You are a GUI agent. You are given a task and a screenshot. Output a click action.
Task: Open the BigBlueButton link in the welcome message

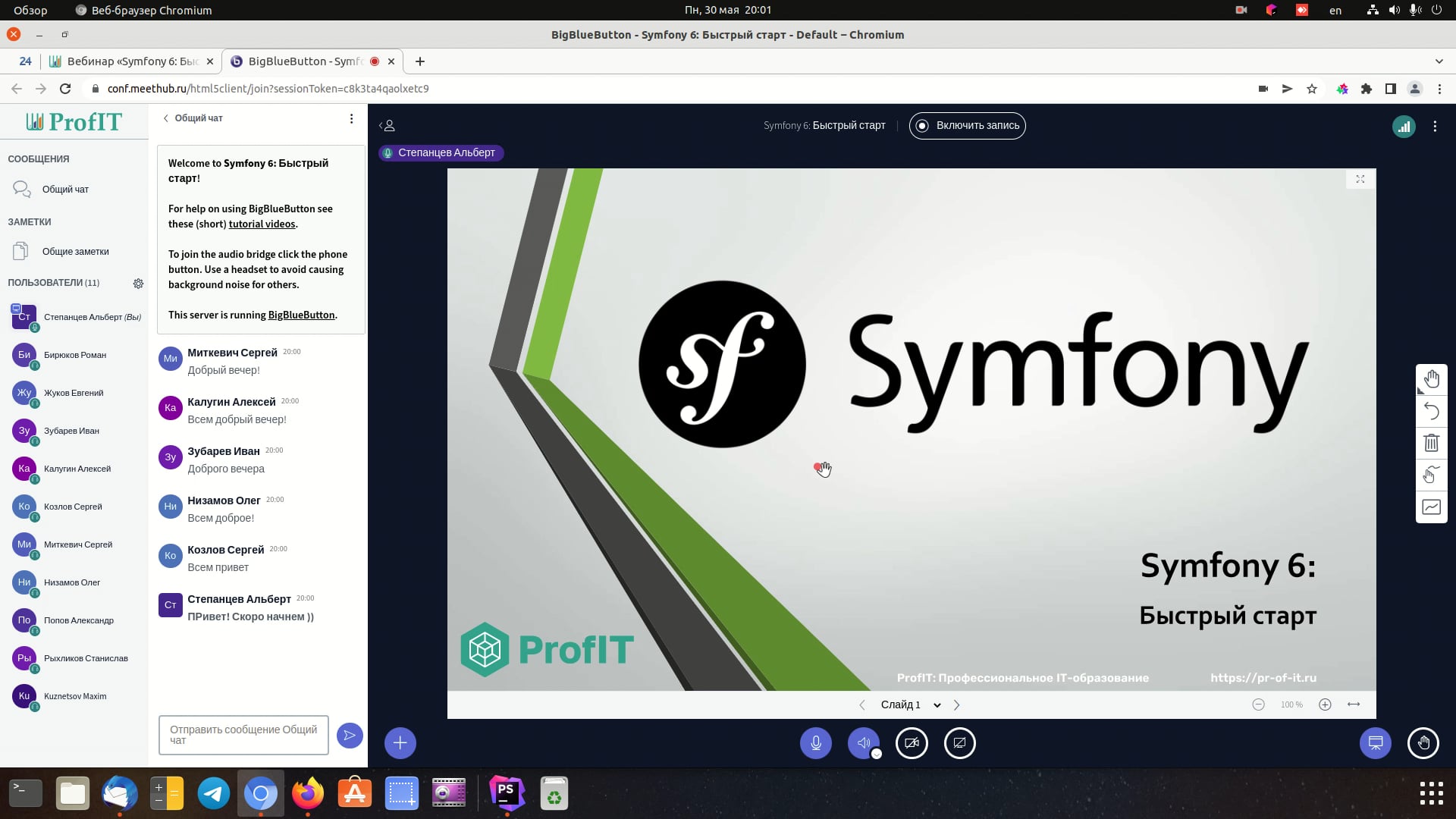[x=301, y=315]
